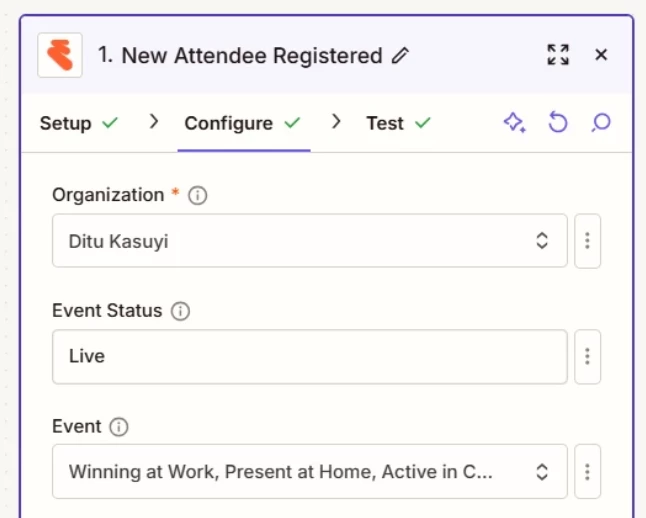This screenshot has height=518, width=646.
Task: Open Event field three-dot options menu
Action: pyautogui.click(x=588, y=472)
